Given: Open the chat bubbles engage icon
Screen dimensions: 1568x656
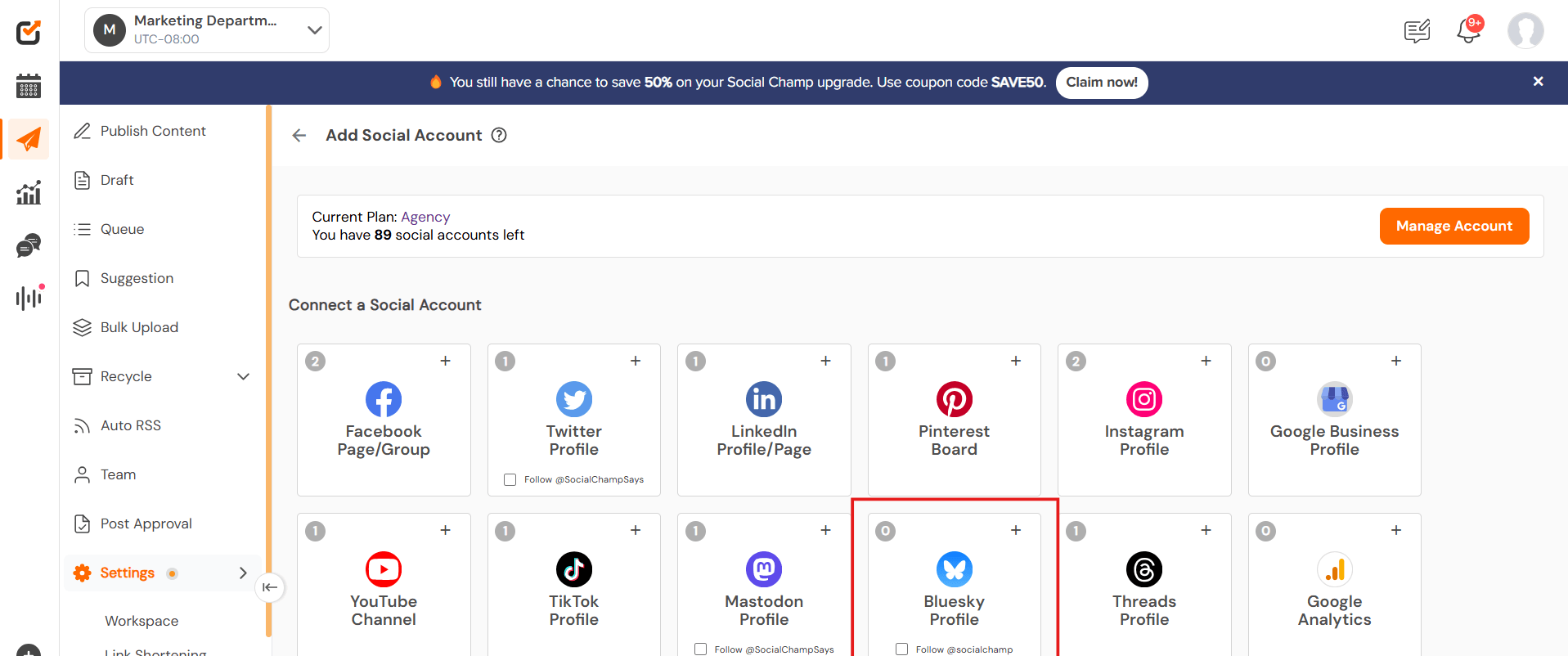Looking at the screenshot, I should pos(29,245).
